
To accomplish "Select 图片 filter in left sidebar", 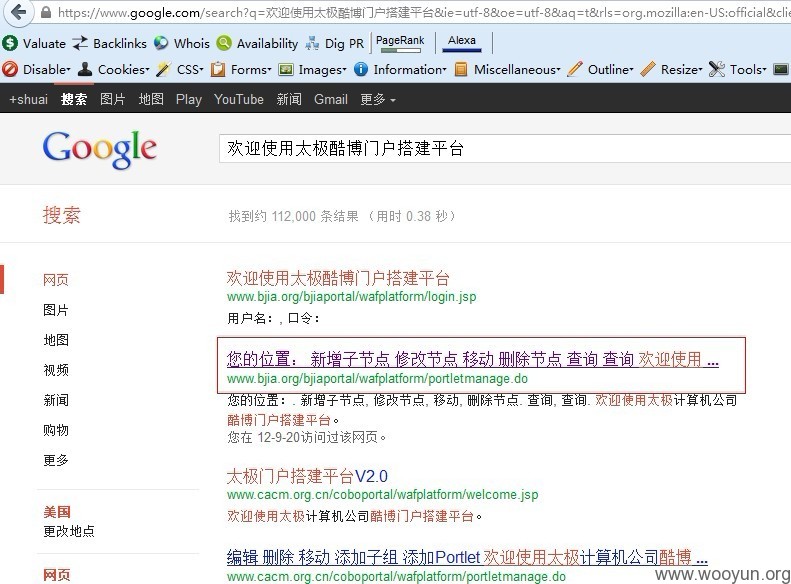I will point(55,310).
